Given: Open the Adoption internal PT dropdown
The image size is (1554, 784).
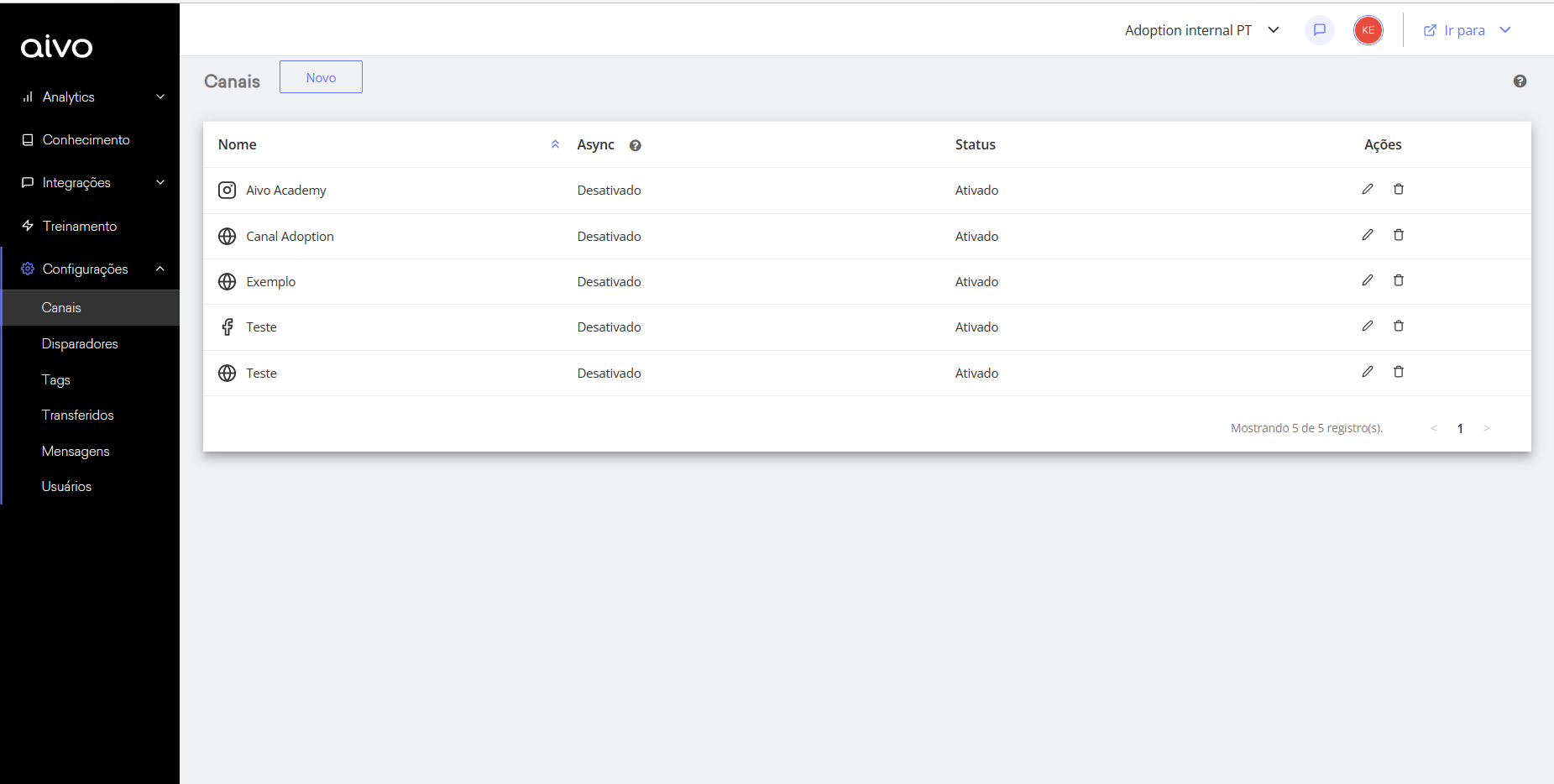Looking at the screenshot, I should tap(1201, 30).
